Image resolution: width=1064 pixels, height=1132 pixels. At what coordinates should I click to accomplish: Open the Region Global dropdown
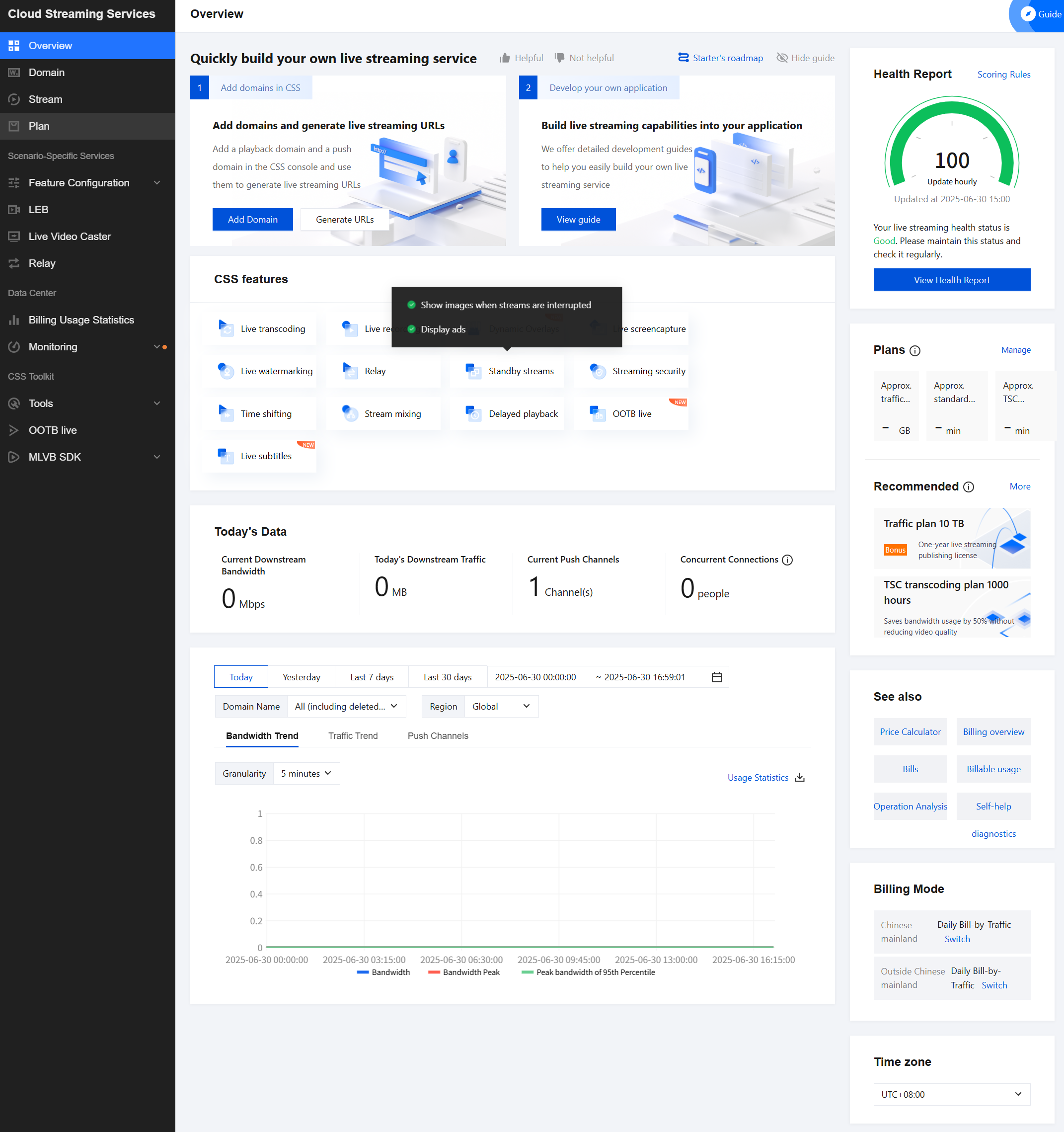[x=501, y=706]
